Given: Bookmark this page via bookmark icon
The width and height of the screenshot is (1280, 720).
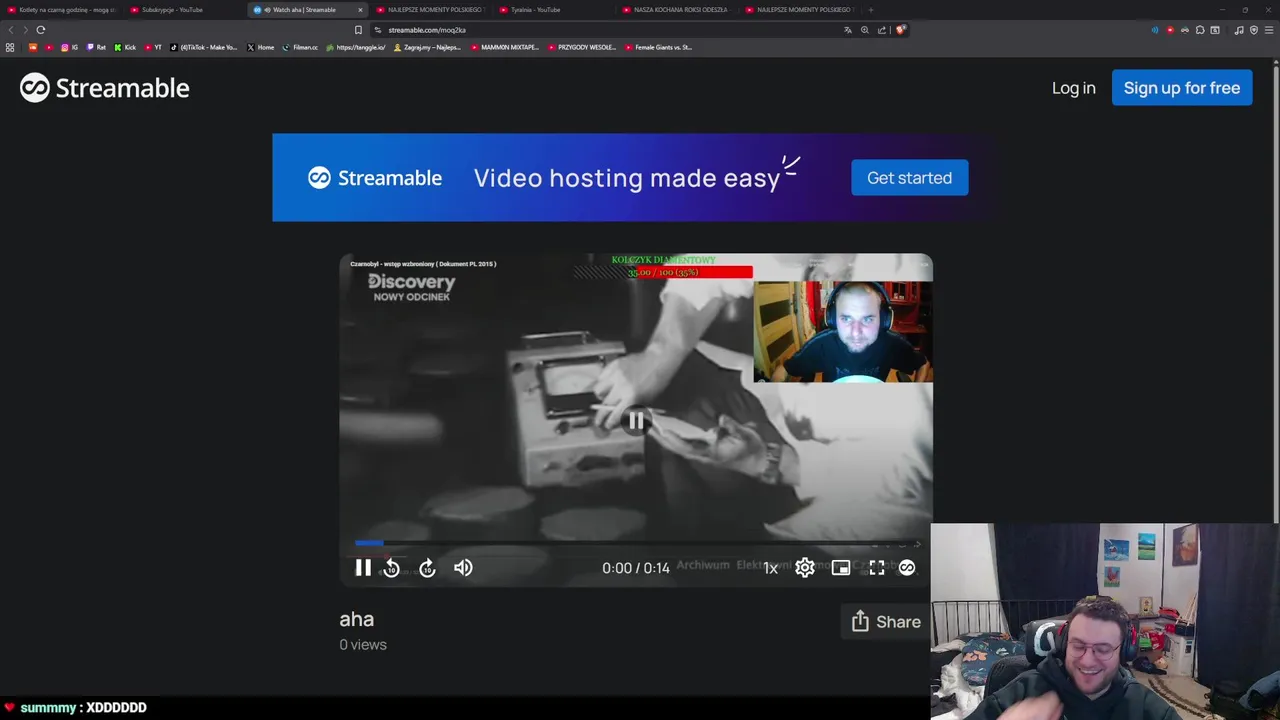Looking at the screenshot, I should [358, 30].
